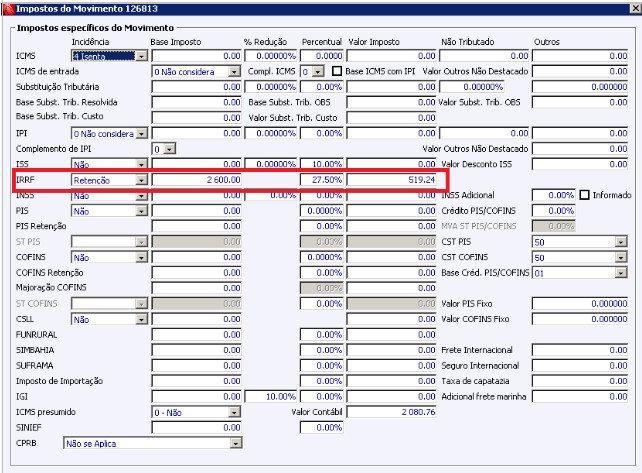Open IPI Incidência dropdown
Screen dimensions: 642x473
pyautogui.click(x=142, y=134)
